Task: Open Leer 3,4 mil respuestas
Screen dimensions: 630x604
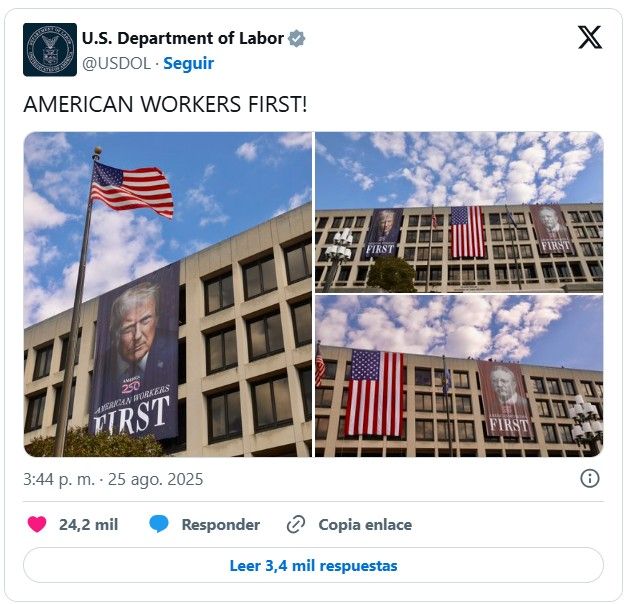Action: coord(313,565)
